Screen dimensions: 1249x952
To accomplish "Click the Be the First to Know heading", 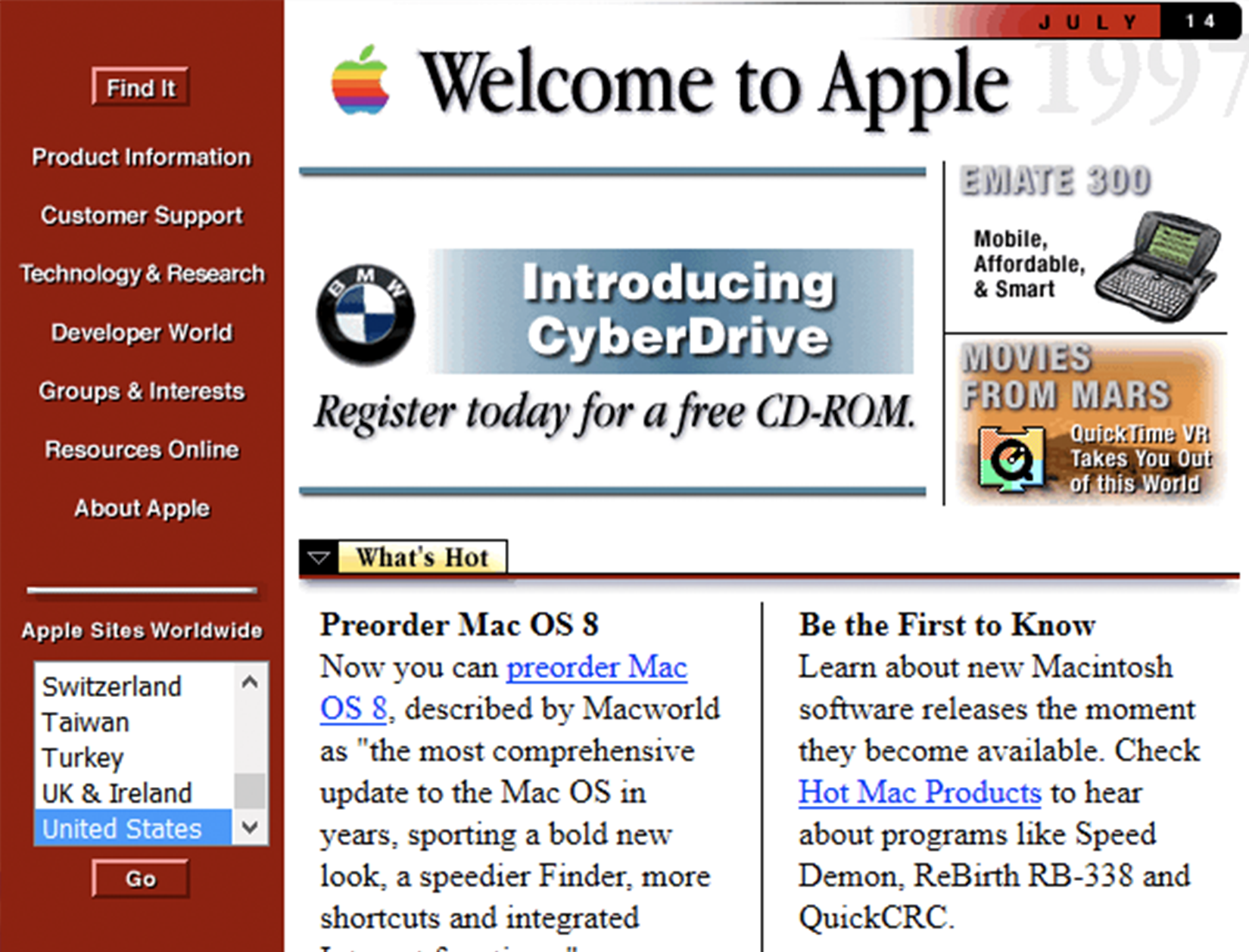I will [947, 625].
